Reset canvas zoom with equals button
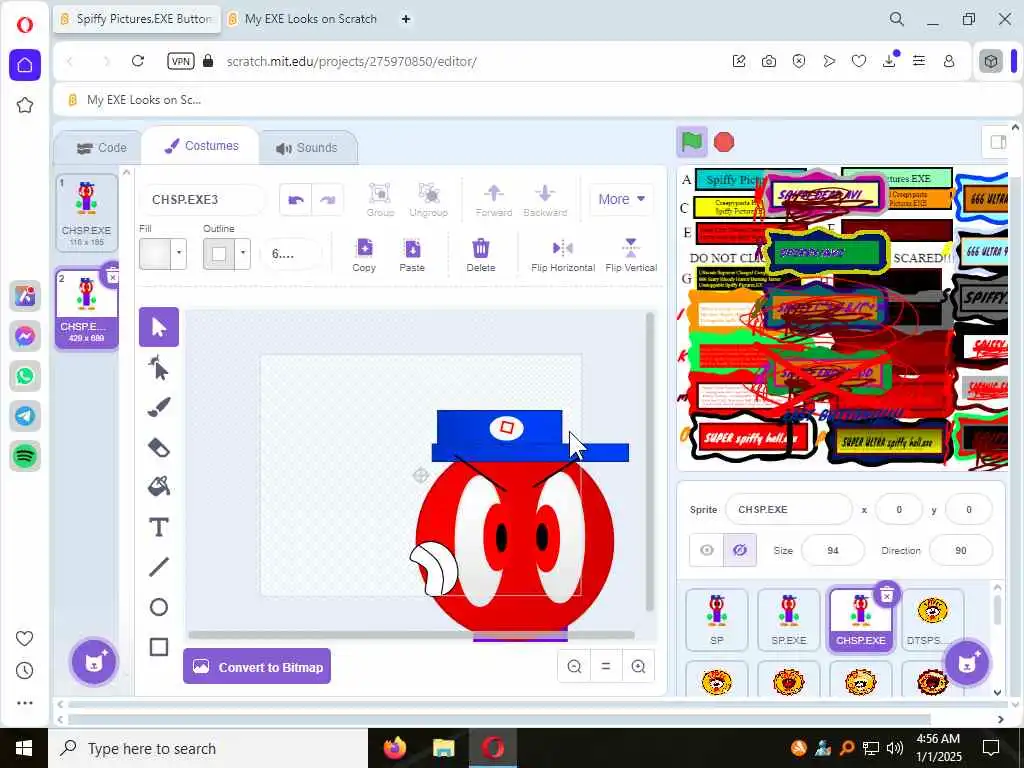Image resolution: width=1024 pixels, height=768 pixels. [606, 667]
